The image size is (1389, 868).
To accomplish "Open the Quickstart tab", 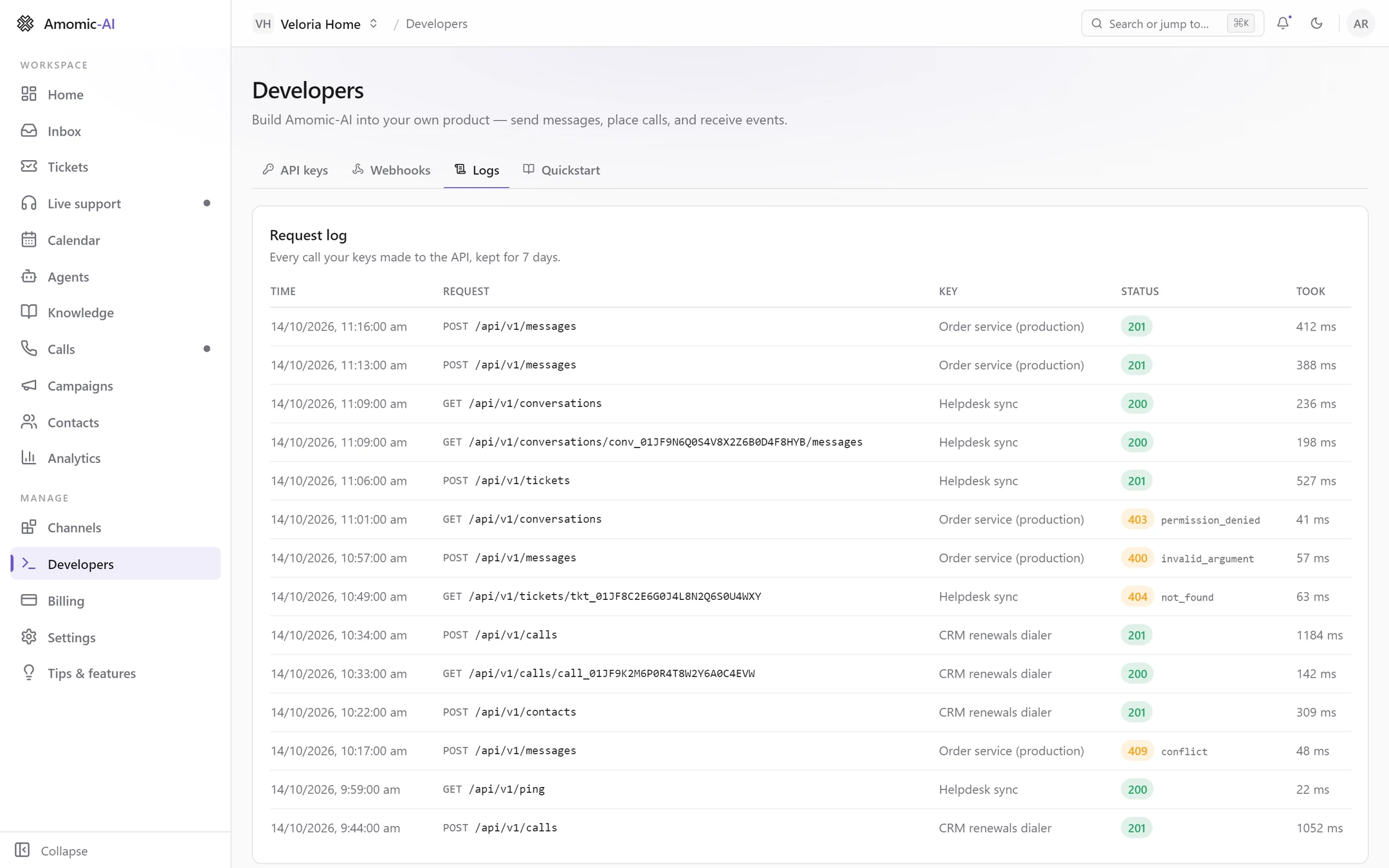I will pos(561,170).
